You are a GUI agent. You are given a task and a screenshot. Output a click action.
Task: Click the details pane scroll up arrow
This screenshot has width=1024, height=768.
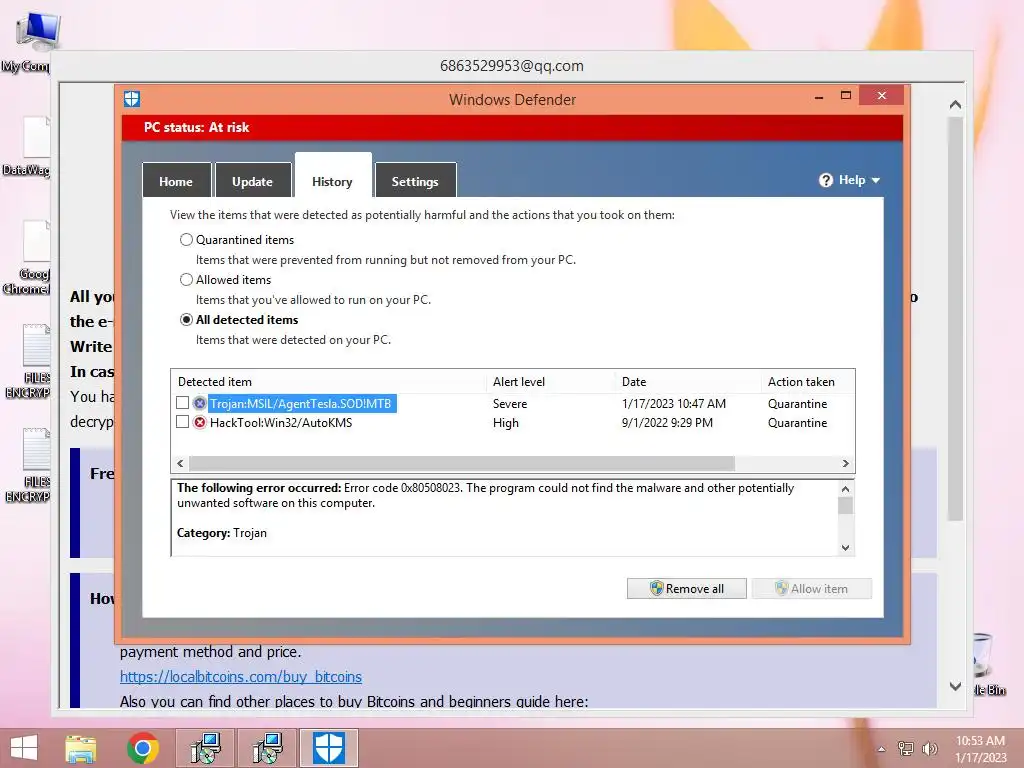pos(845,488)
